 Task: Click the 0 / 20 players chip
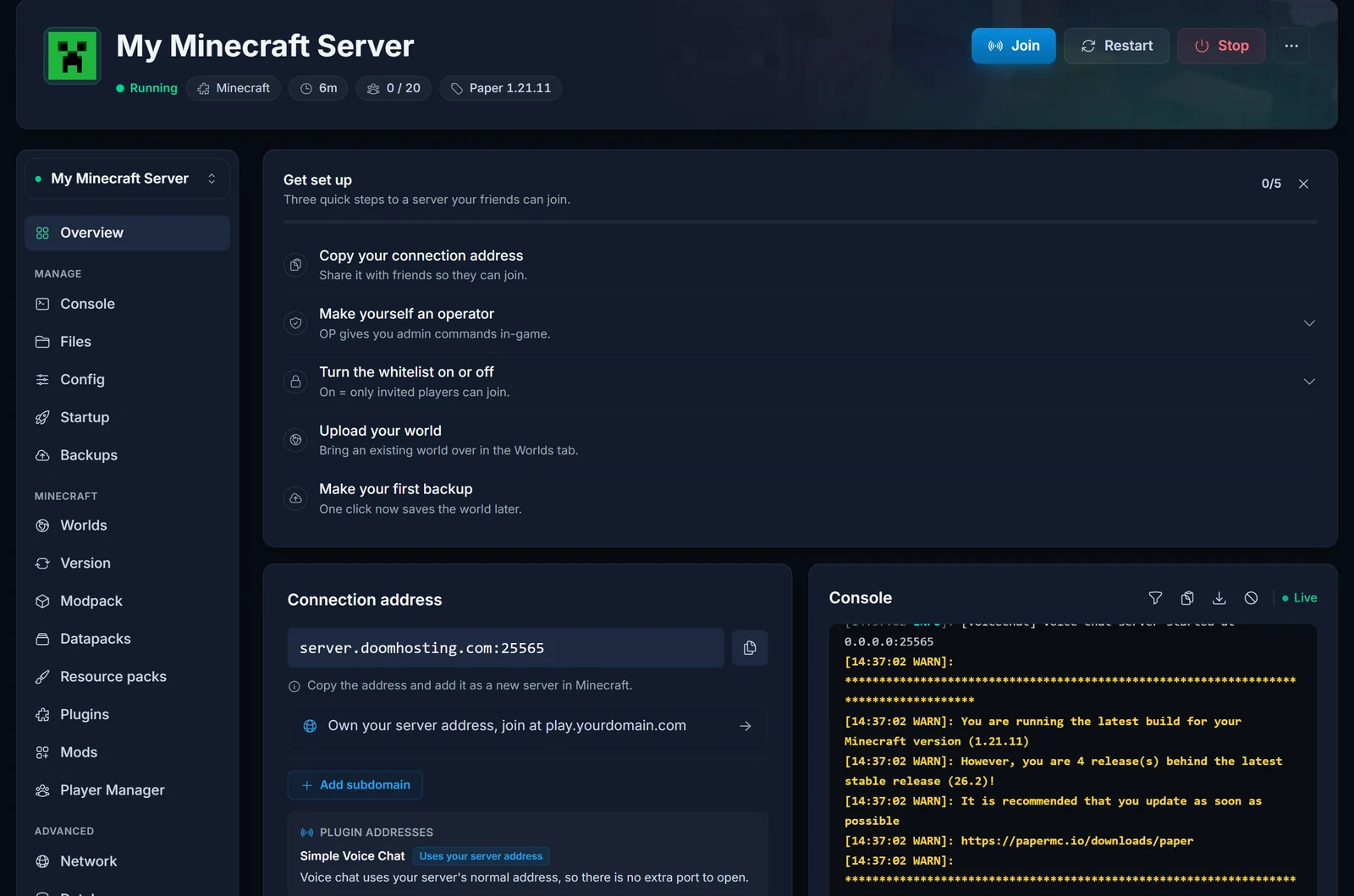click(x=394, y=88)
